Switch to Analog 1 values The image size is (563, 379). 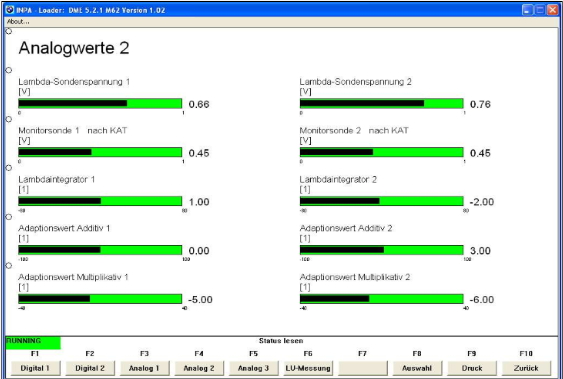tap(144, 368)
